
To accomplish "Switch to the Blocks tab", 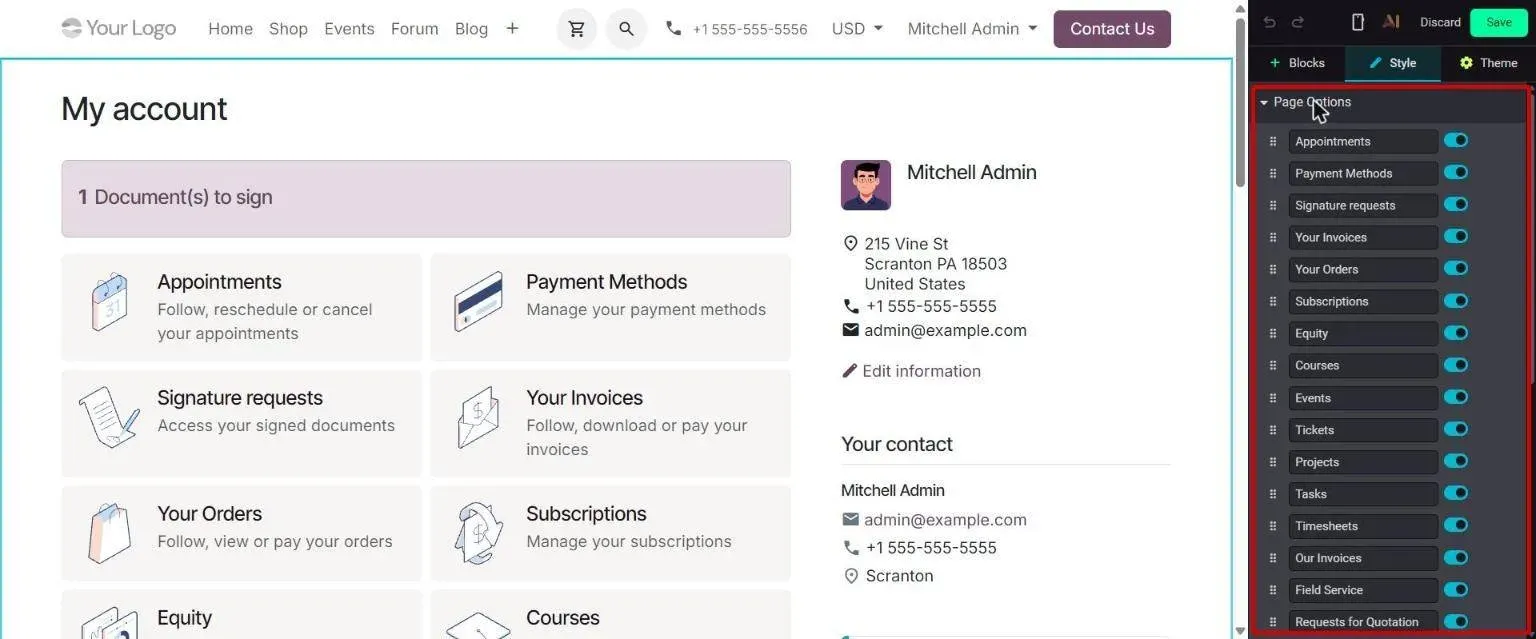I will pos(1297,63).
